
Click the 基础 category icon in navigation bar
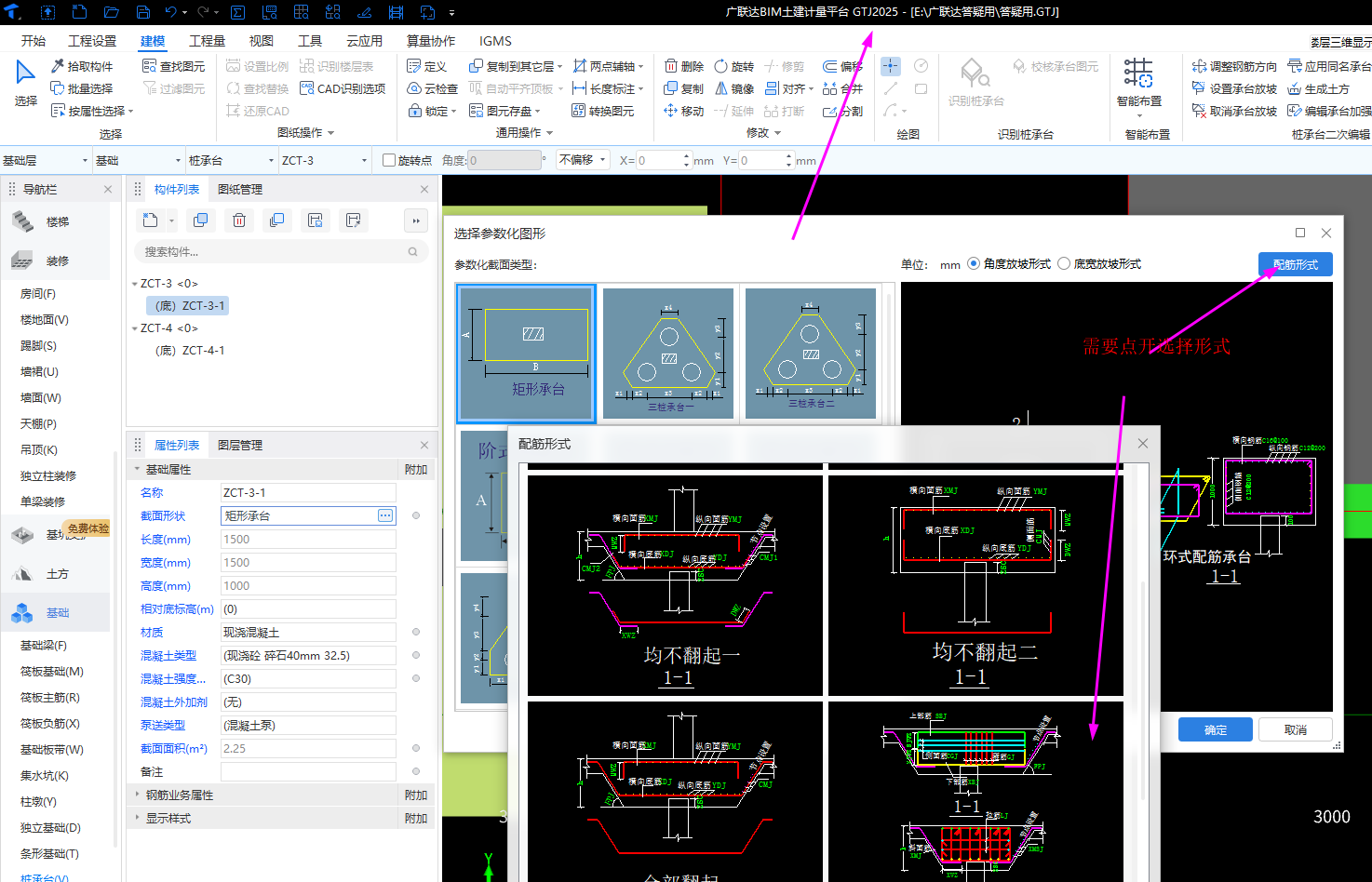point(22,612)
